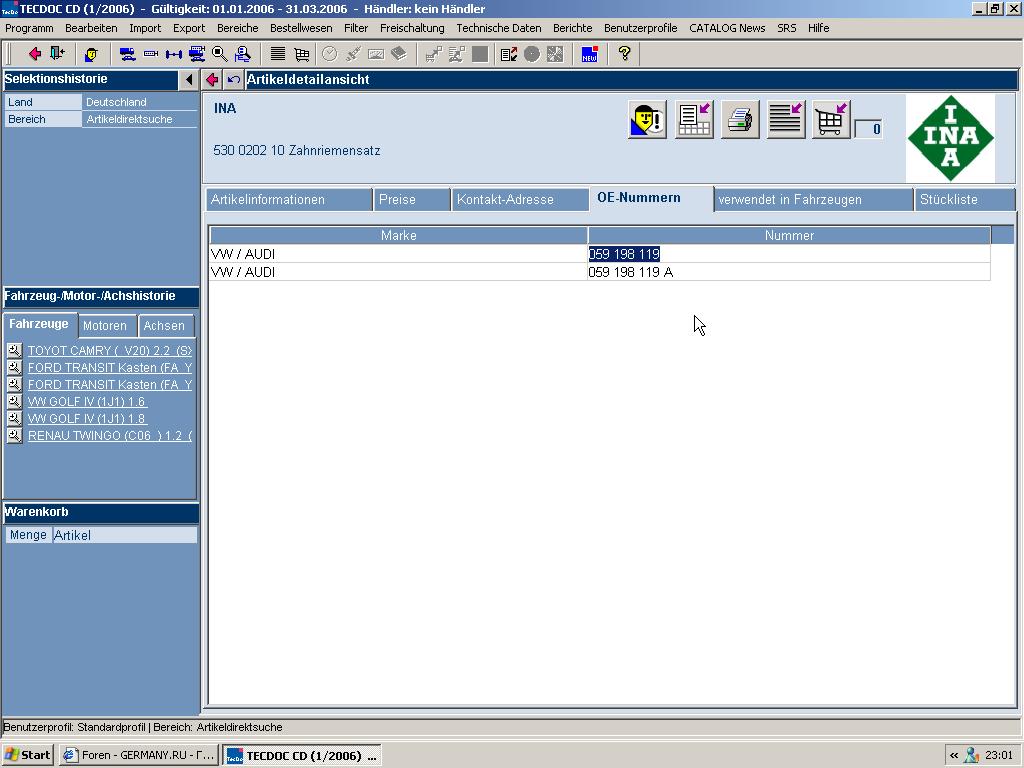Click the user info face icon button

[647, 120]
